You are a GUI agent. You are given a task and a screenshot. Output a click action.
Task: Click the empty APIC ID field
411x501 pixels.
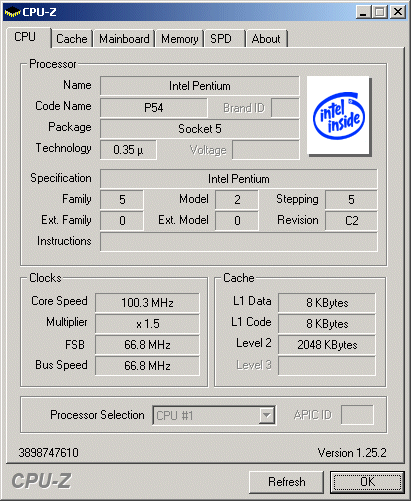pos(357,415)
